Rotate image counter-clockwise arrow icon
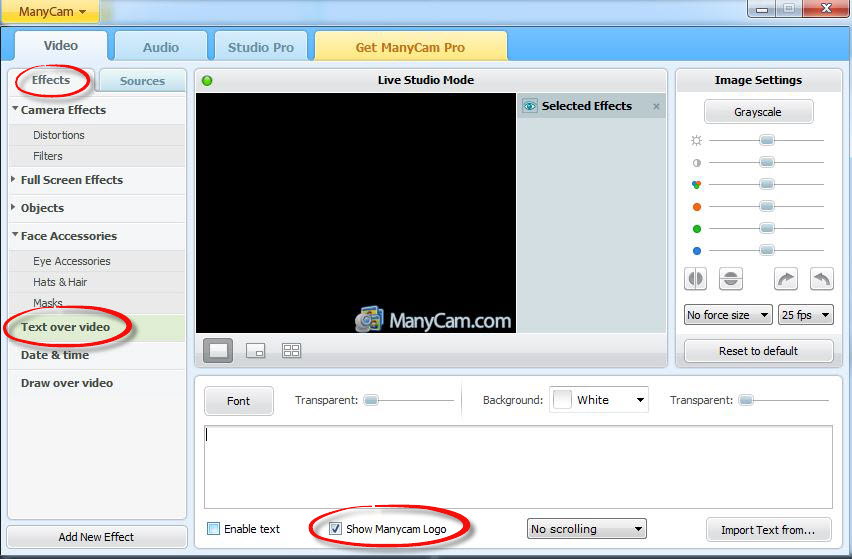 [x=822, y=279]
